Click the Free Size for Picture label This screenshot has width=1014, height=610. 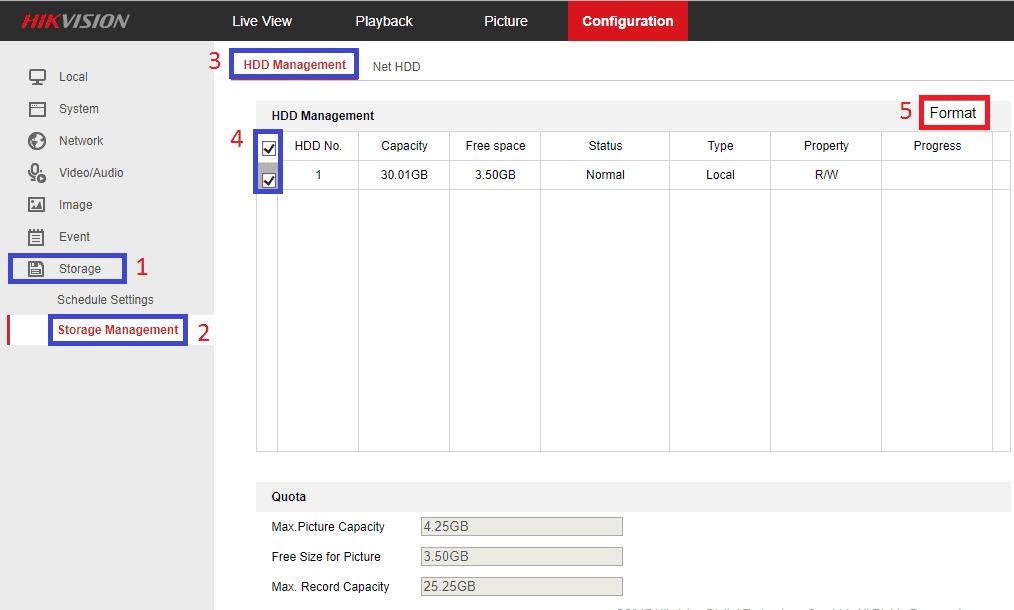point(326,556)
